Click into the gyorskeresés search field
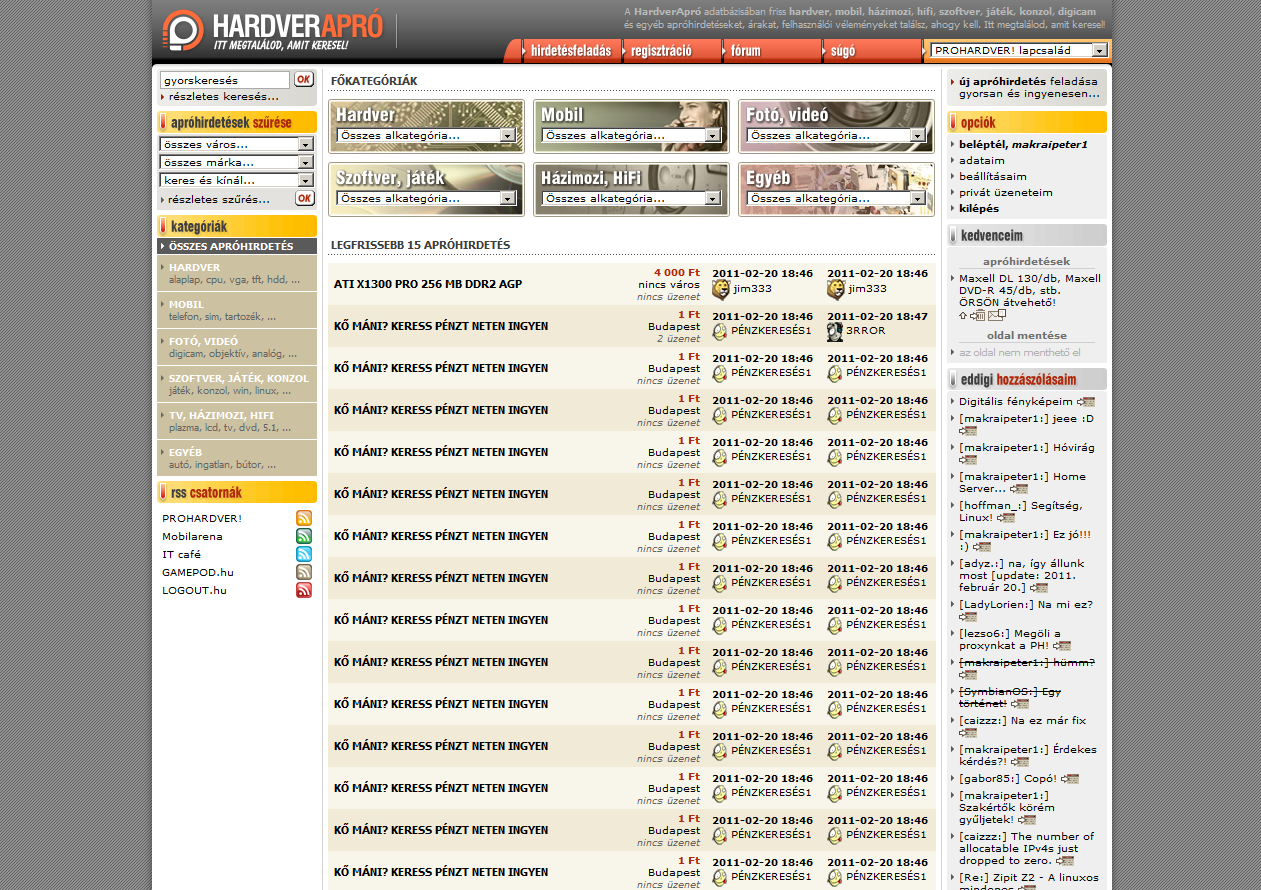This screenshot has width=1261, height=890. pos(225,79)
